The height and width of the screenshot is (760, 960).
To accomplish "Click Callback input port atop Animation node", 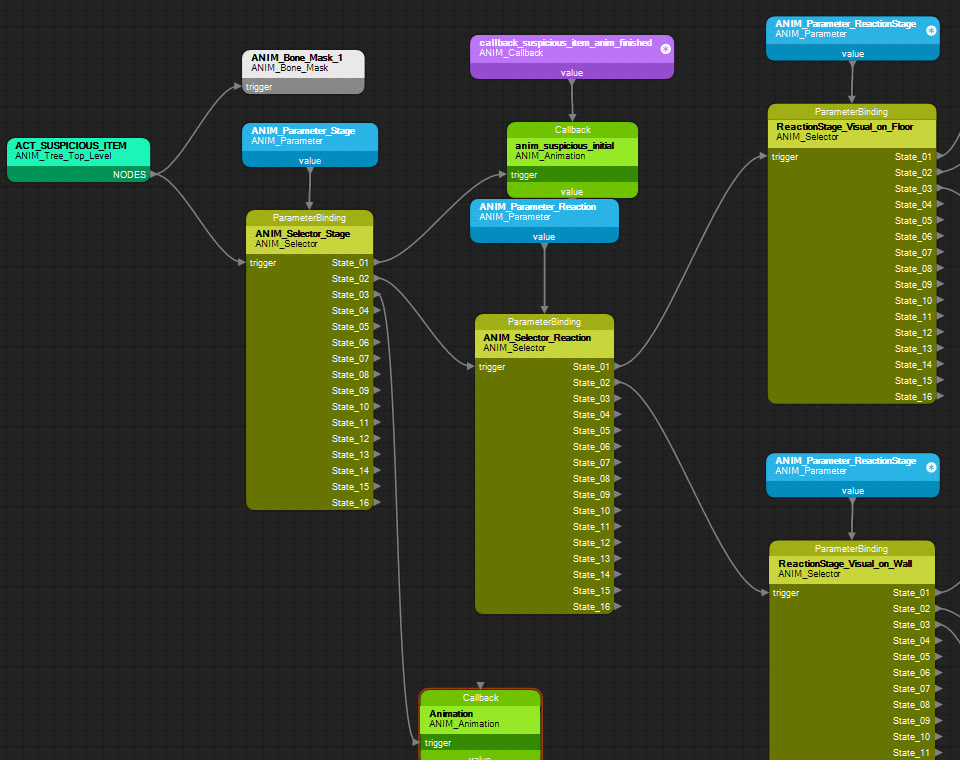I will pyautogui.click(x=481, y=686).
